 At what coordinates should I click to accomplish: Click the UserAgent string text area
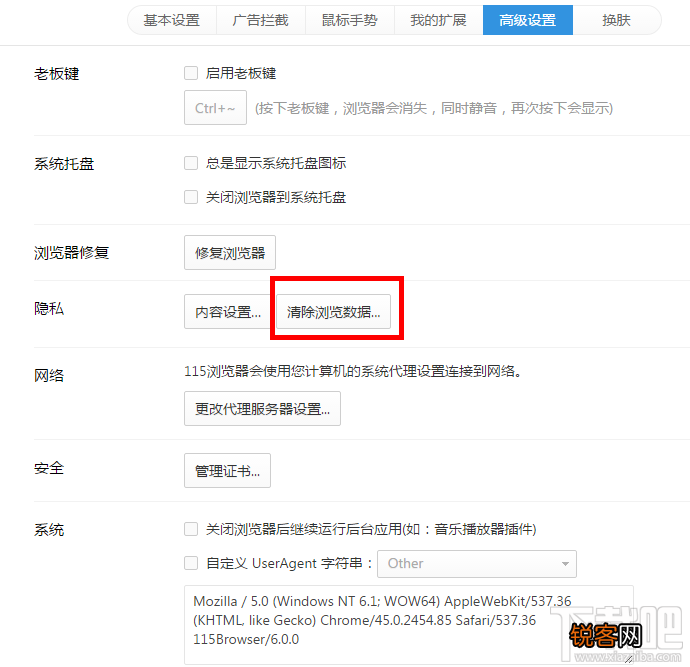click(409, 625)
